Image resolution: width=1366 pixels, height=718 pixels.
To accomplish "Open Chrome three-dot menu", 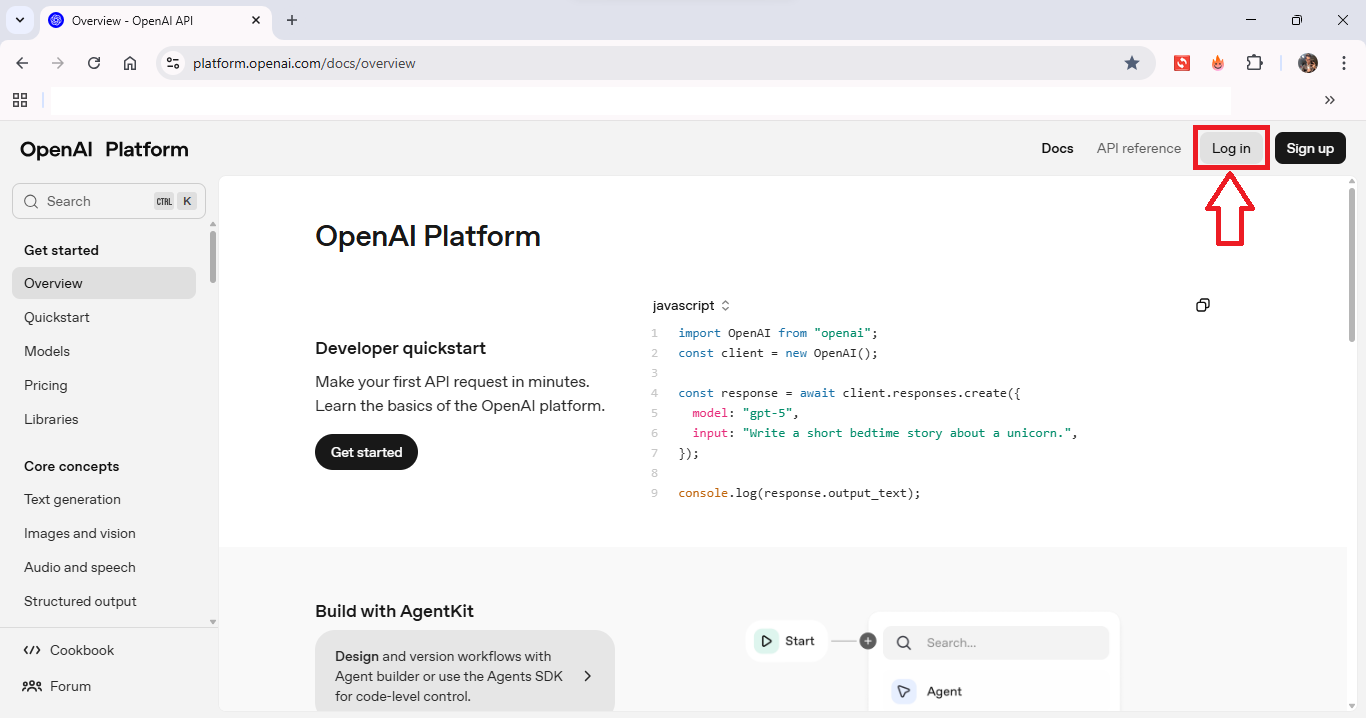I will point(1343,63).
